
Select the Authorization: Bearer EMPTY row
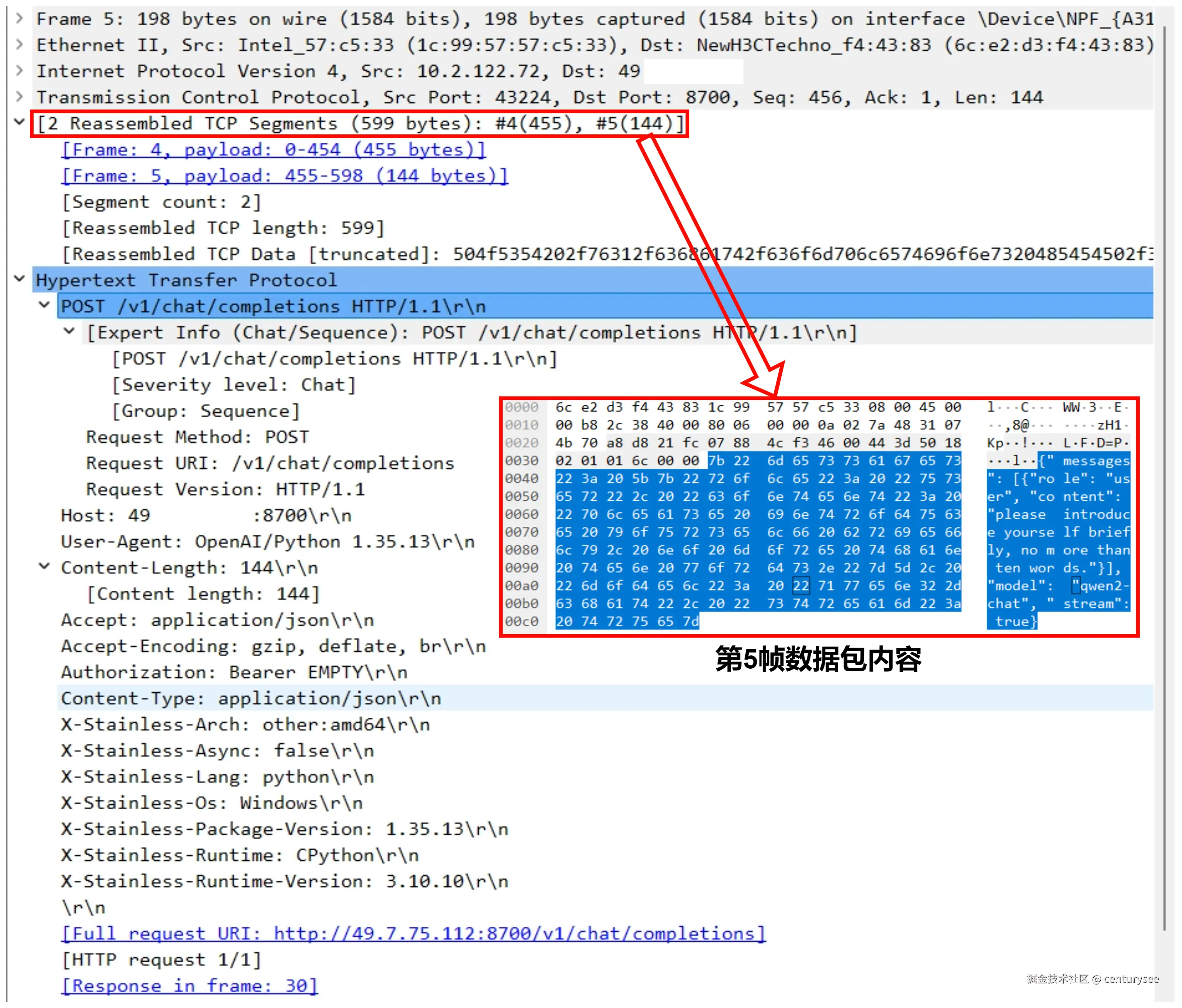click(x=234, y=672)
